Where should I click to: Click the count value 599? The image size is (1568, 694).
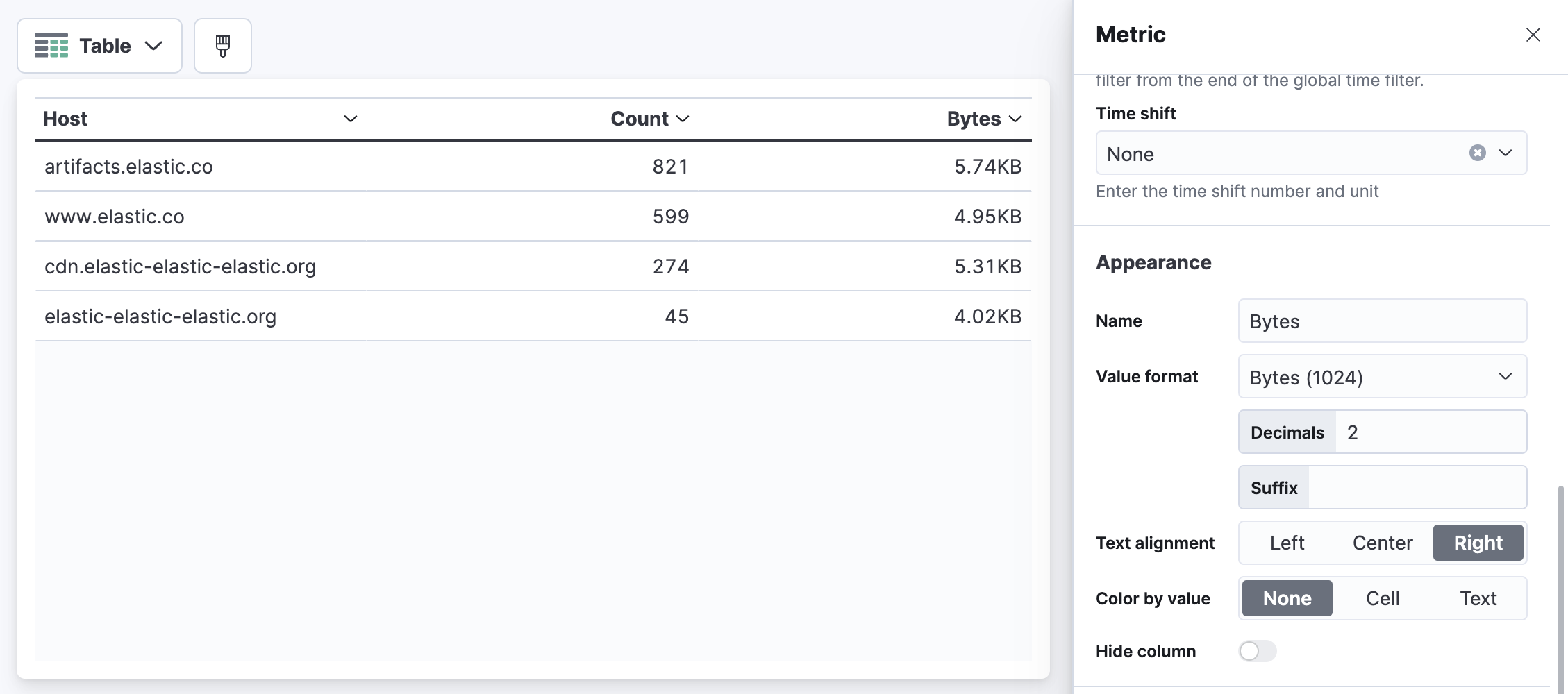pos(671,217)
